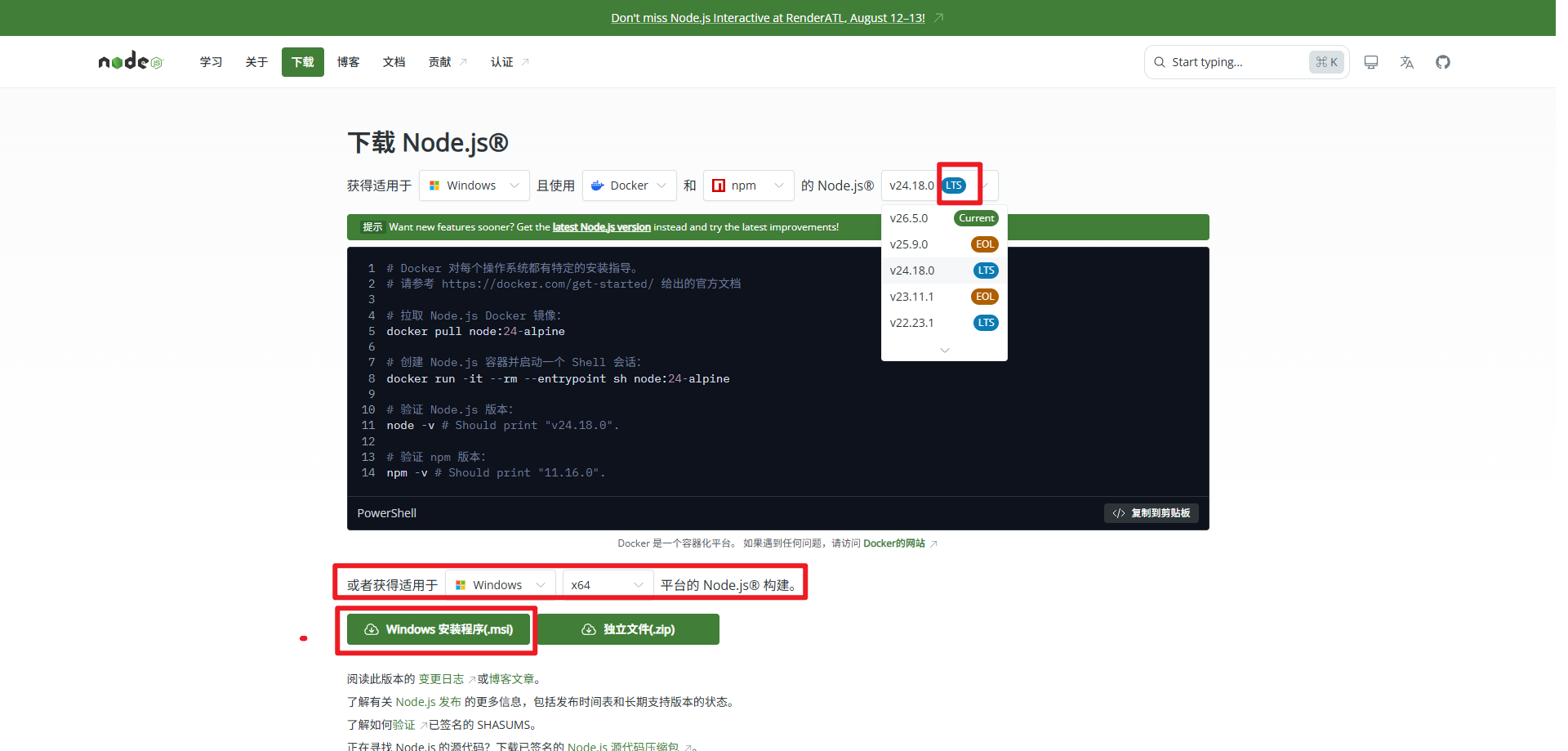
Task: Go to the 学习 nav item
Action: pos(211,62)
